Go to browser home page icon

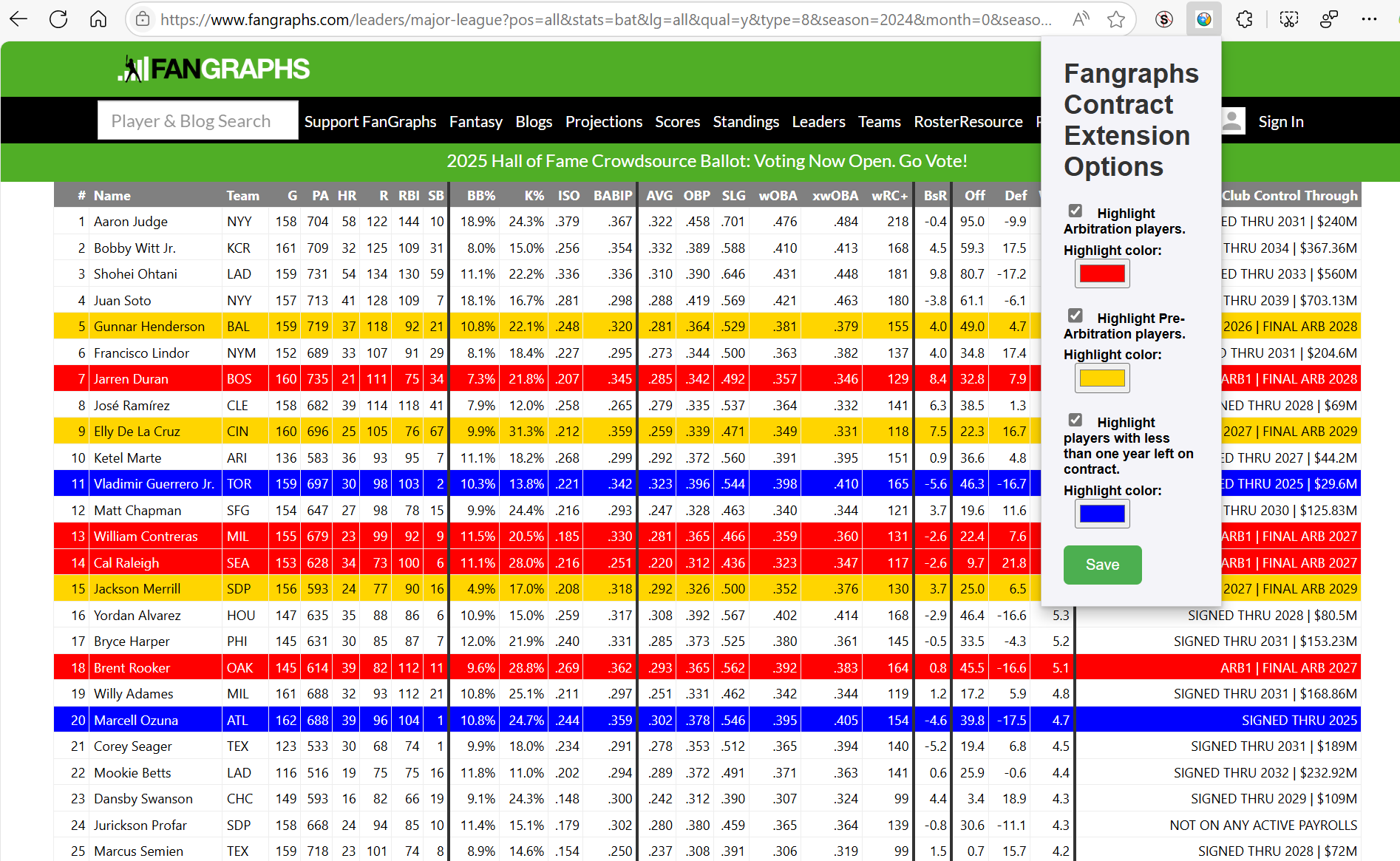98,19
